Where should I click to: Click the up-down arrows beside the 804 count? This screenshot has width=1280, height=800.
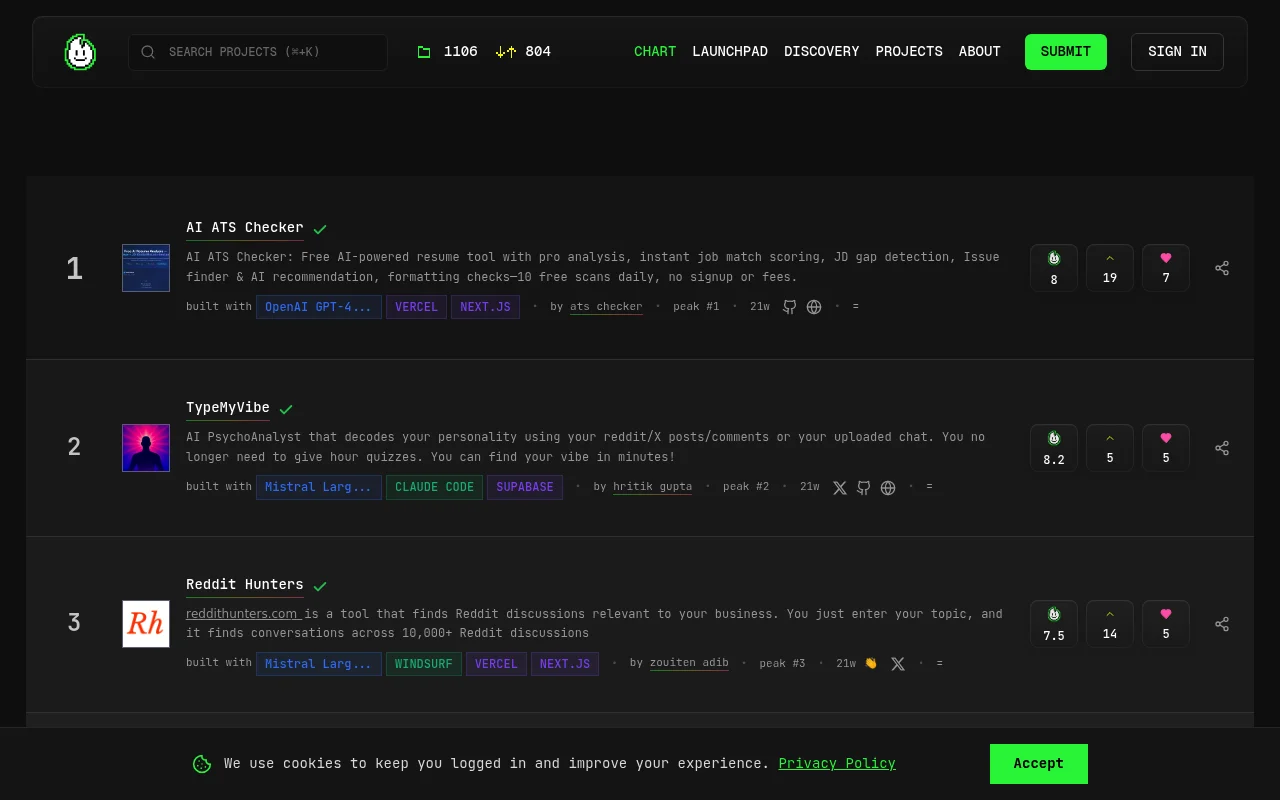[505, 51]
